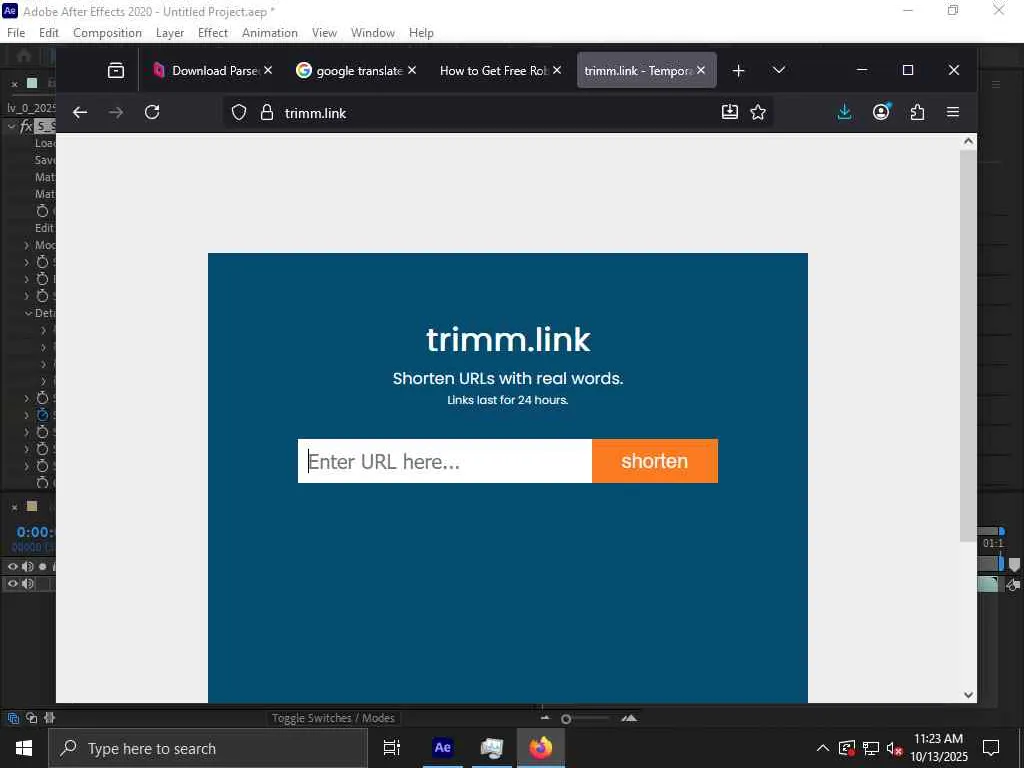
Task: Open the Composition menu
Action: coord(107,33)
